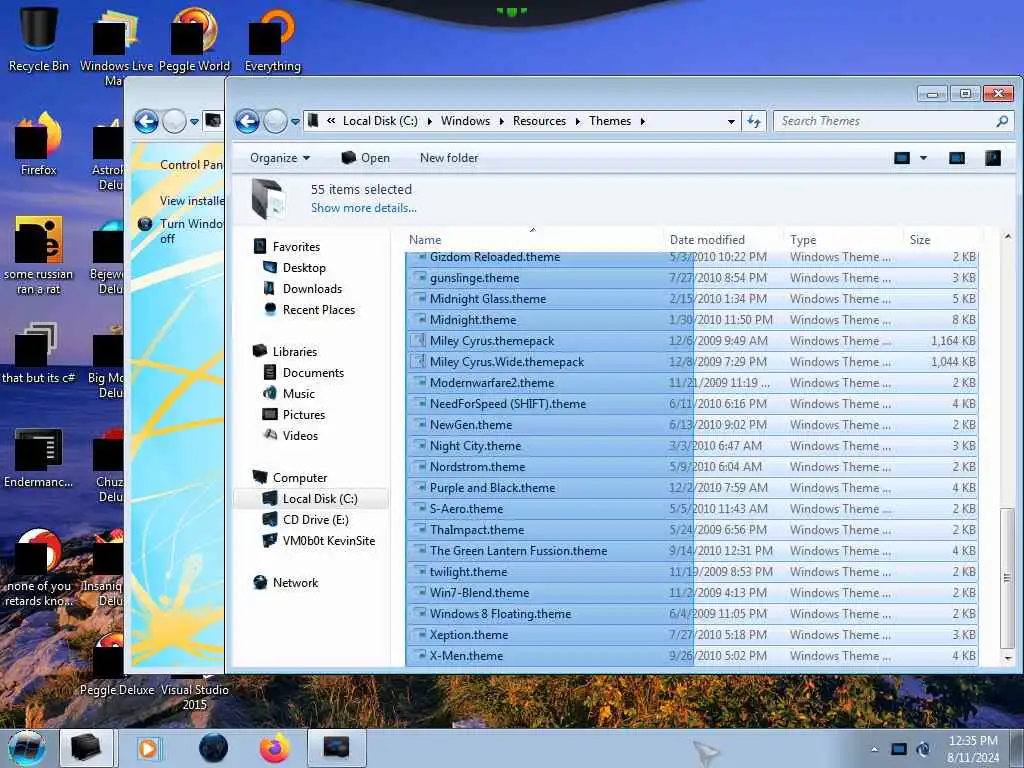
Task: Open the Recycle Bin desktop icon
Action: tap(39, 39)
